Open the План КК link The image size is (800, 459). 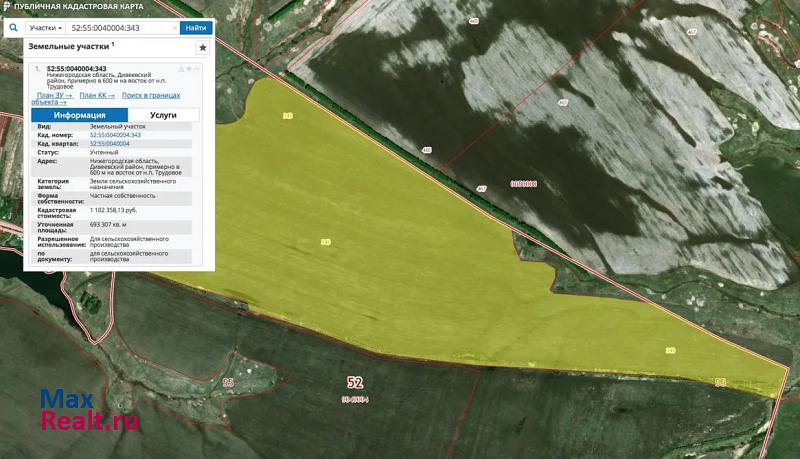97,95
